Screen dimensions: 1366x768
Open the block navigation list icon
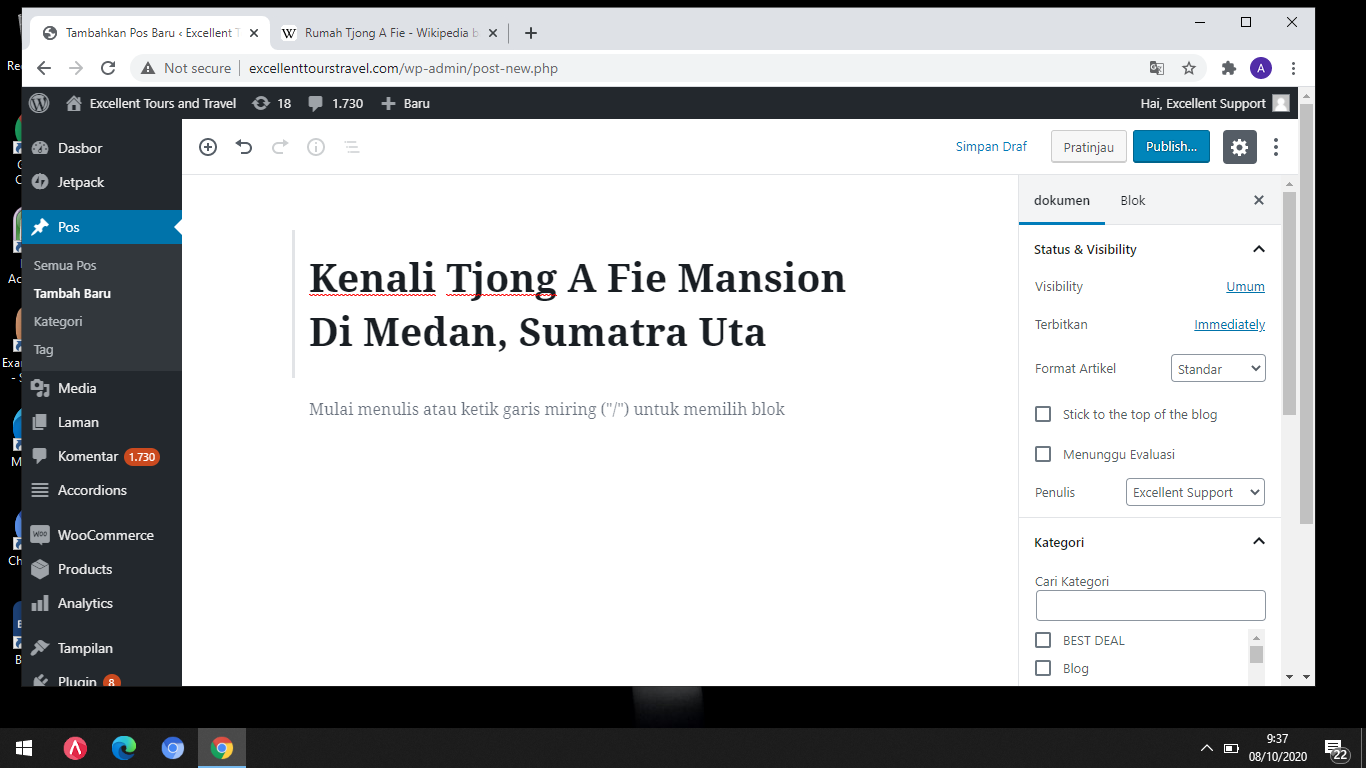352,147
